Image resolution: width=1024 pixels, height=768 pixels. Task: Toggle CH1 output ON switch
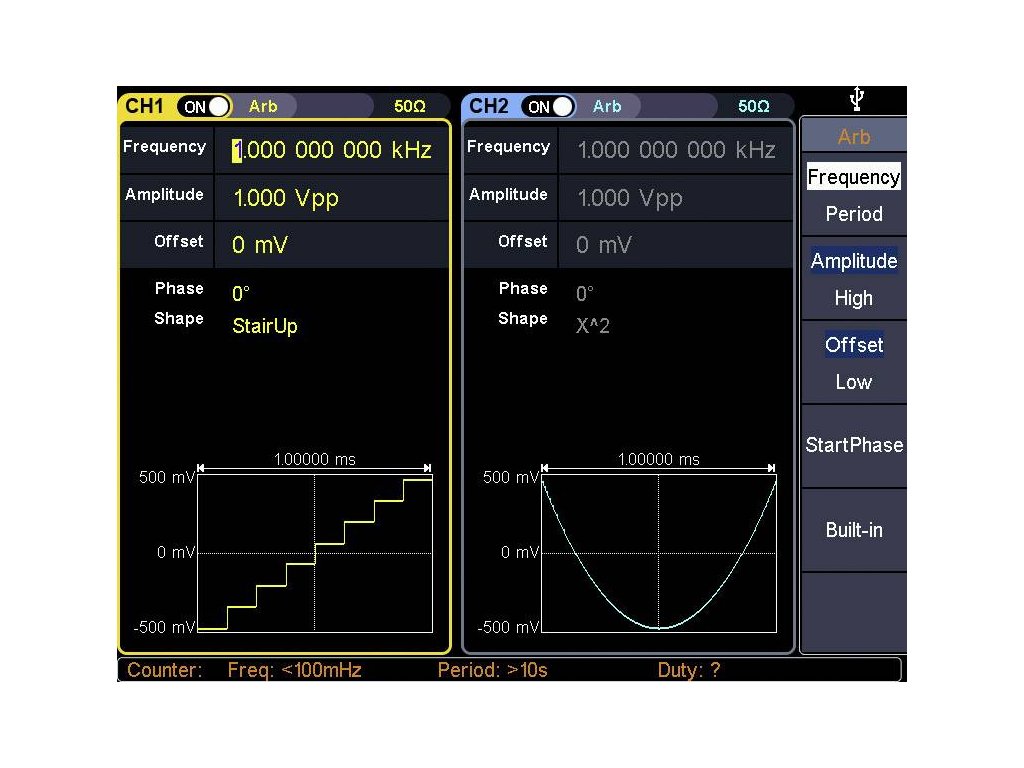click(x=204, y=106)
